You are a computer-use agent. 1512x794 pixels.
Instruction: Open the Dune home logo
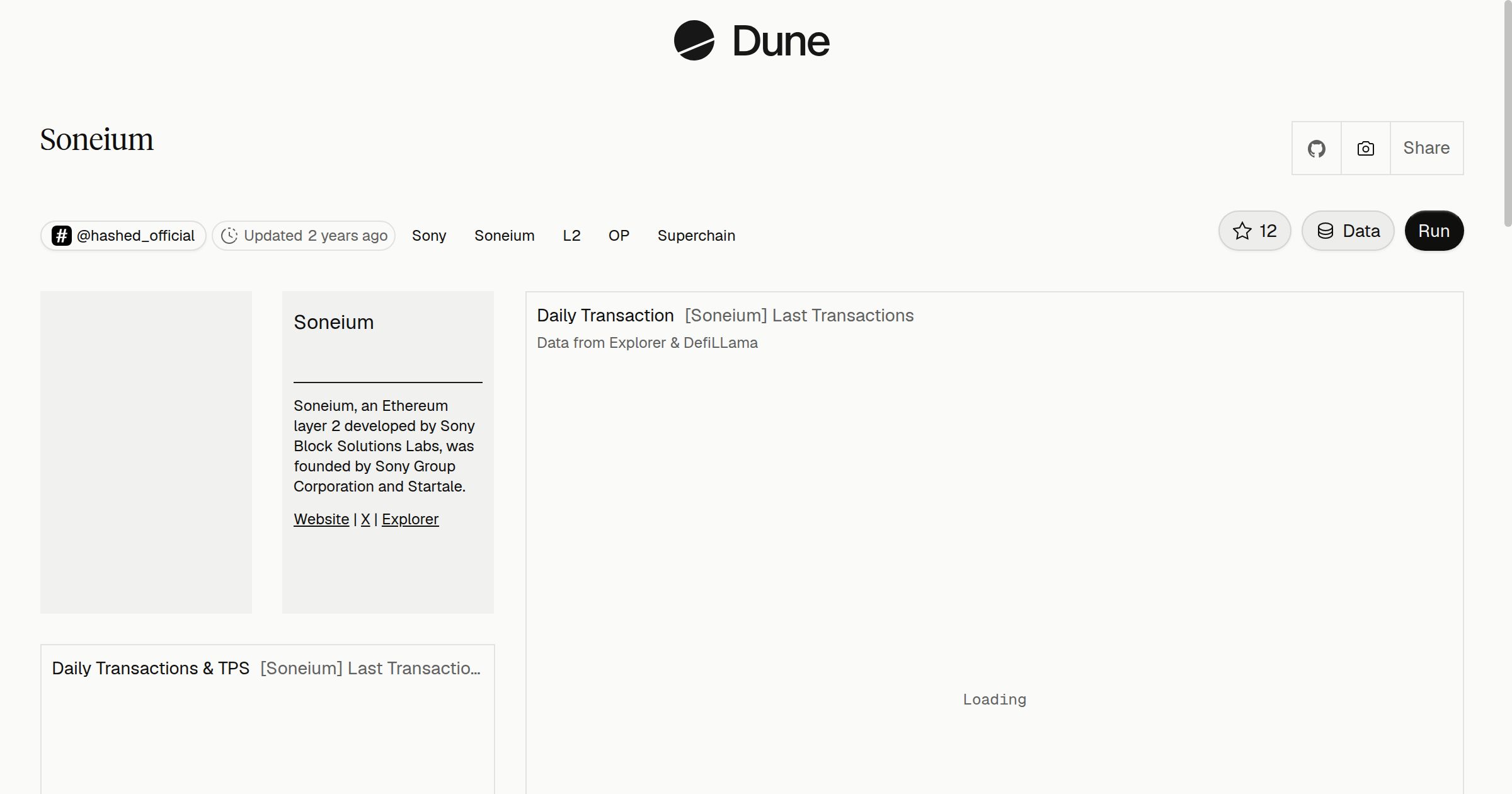[x=752, y=41]
